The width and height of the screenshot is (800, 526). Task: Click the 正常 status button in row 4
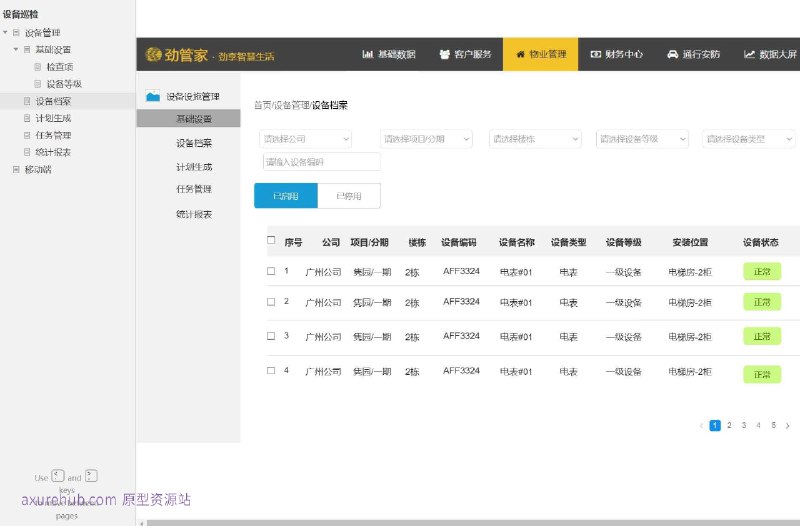762,374
